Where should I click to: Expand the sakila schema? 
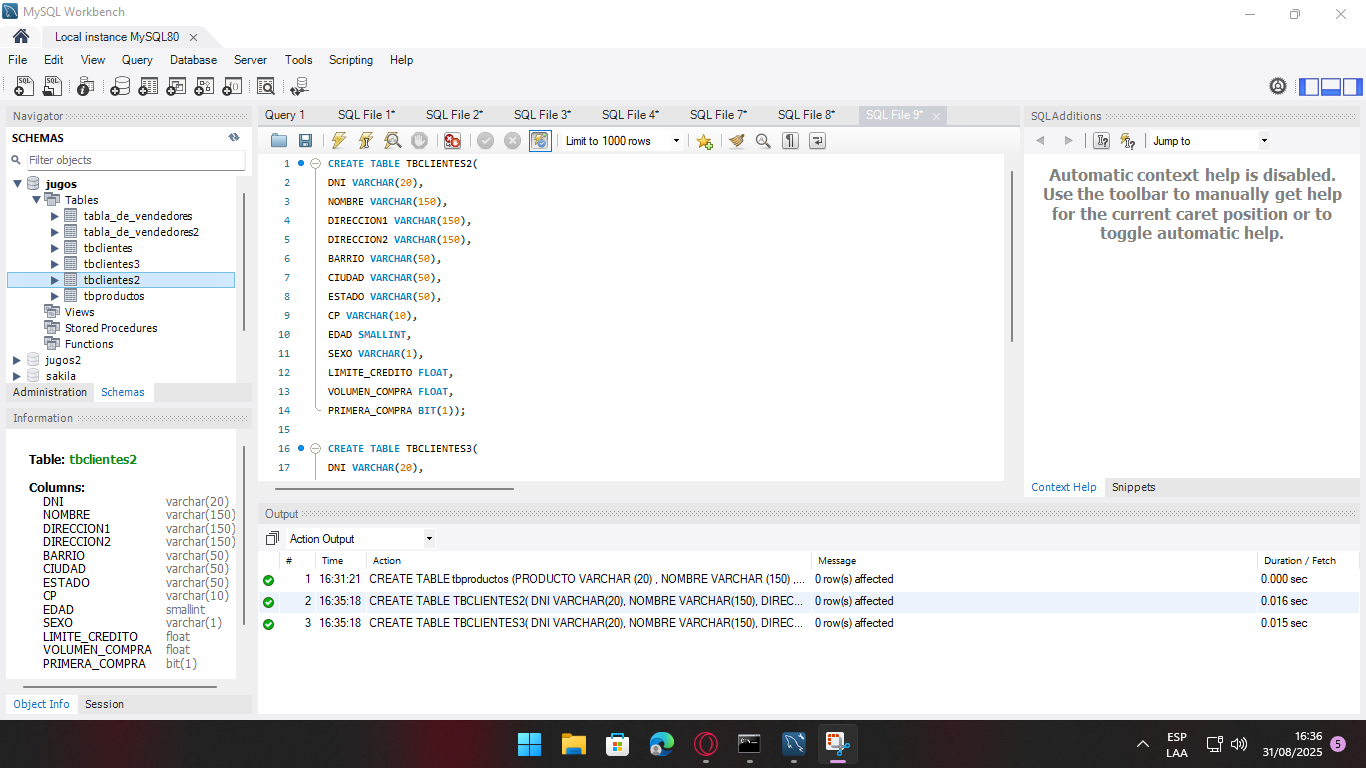pyautogui.click(x=17, y=376)
